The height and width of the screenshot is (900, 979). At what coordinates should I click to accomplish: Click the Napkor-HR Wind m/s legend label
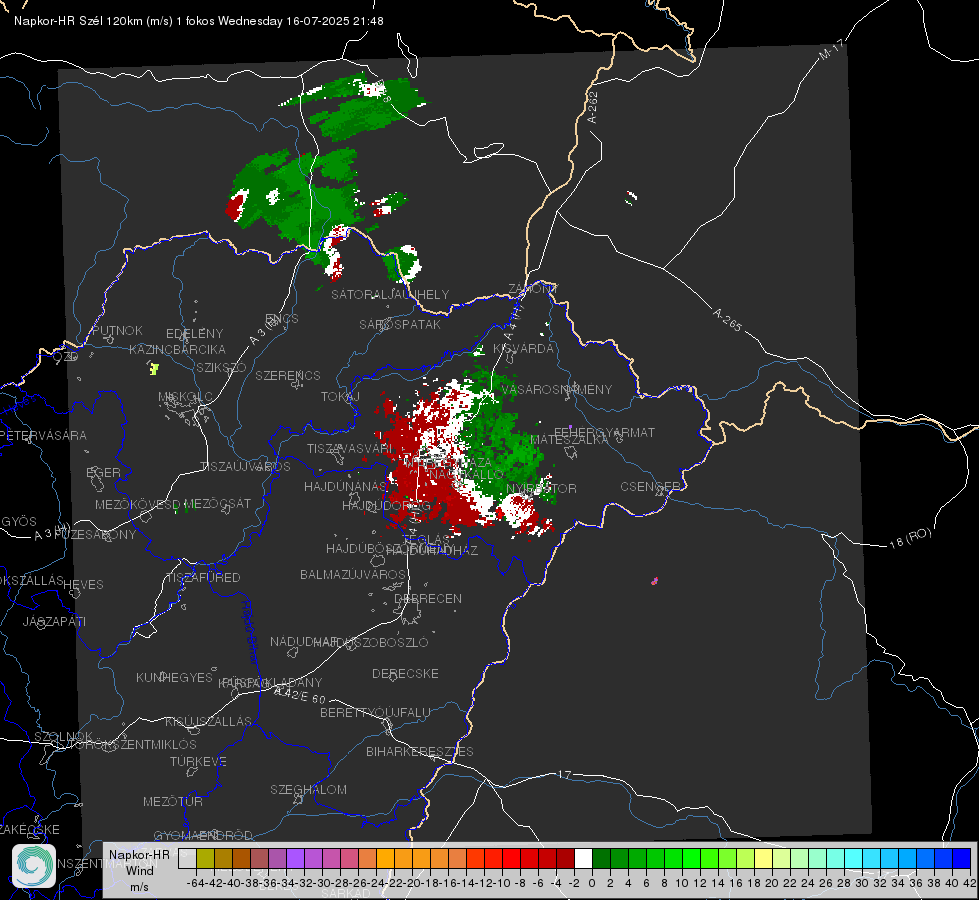[139, 870]
